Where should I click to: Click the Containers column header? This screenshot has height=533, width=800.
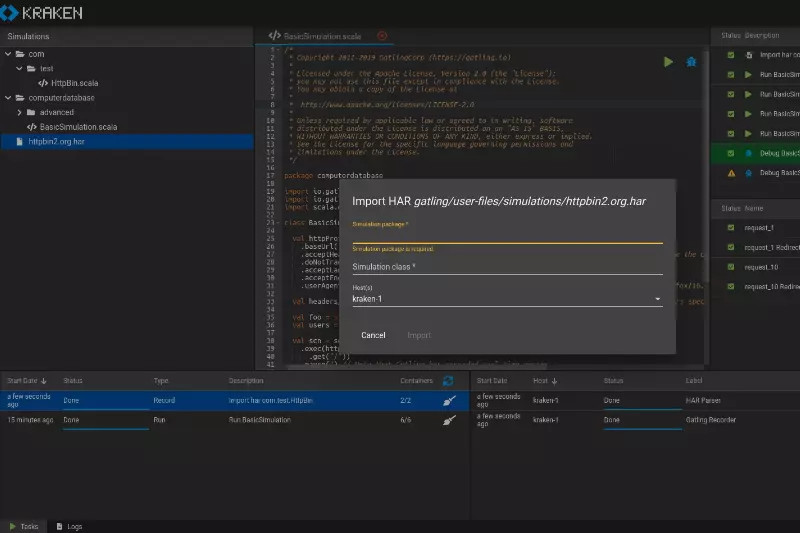416,381
